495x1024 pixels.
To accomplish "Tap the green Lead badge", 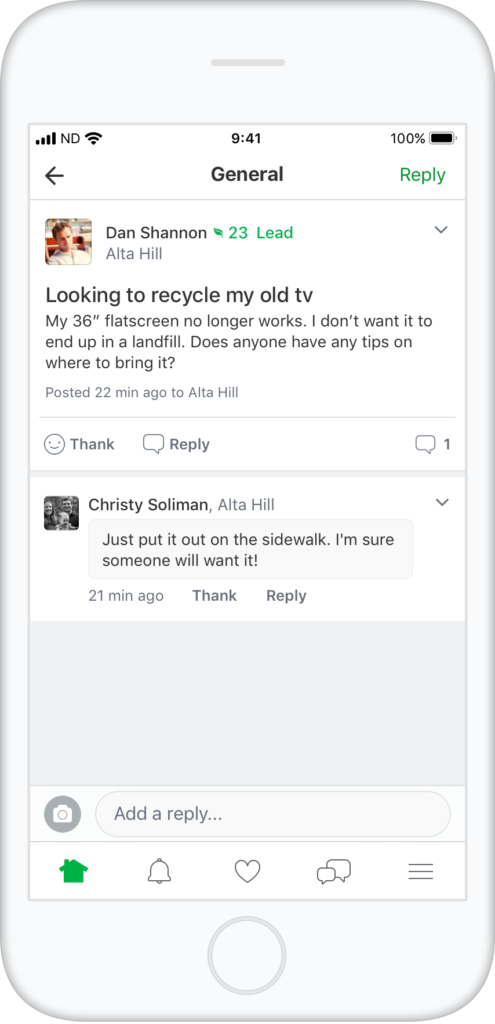I will (275, 232).
